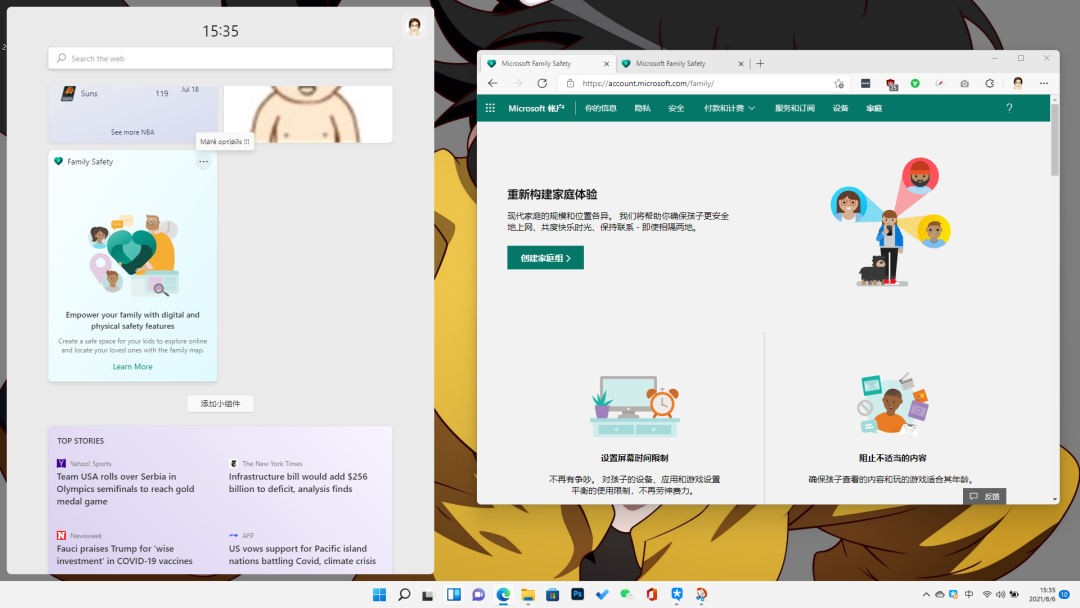Open the volume icon in system tray

point(1000,594)
